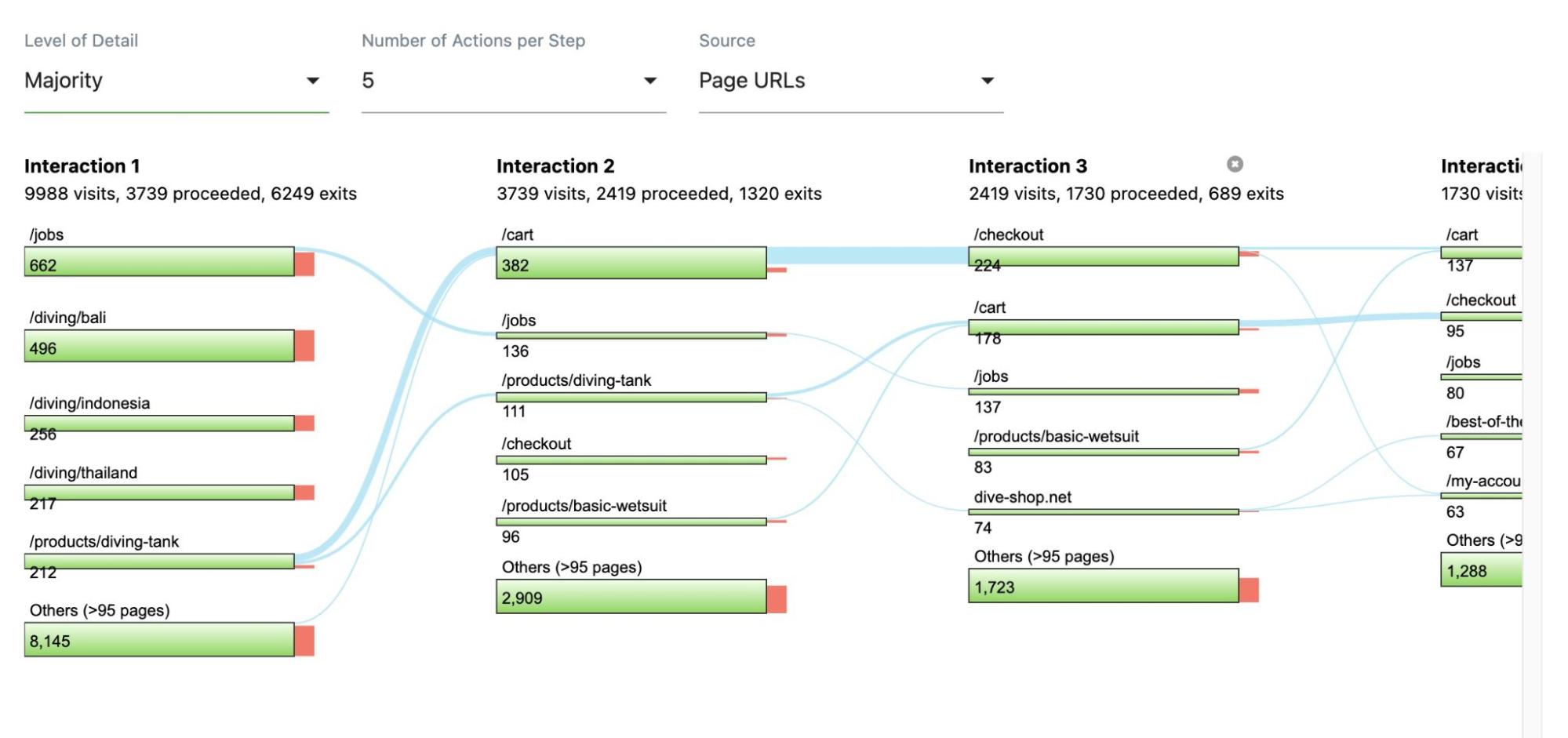
Task: Click red exits block beside /jobs 662
Action: [x=305, y=264]
